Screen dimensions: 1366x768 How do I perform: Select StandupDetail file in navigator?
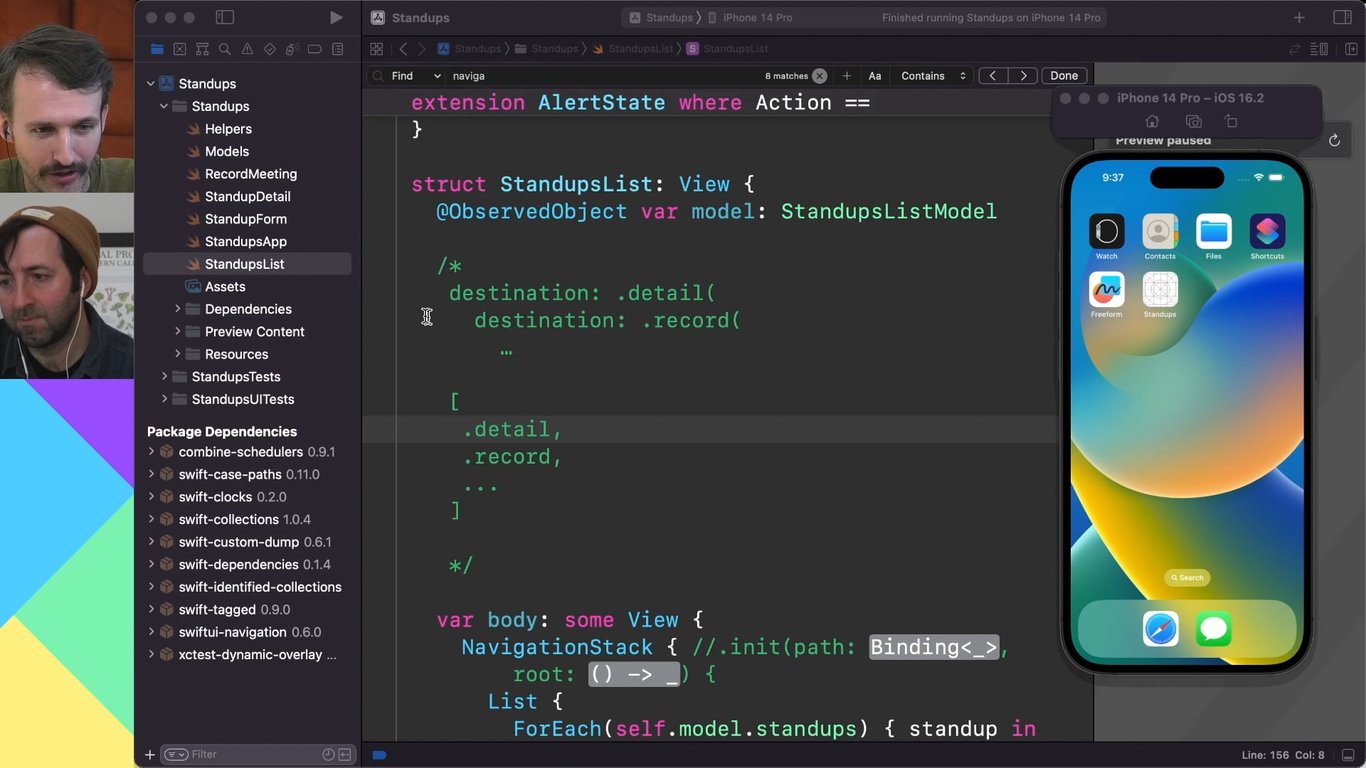tap(247, 196)
